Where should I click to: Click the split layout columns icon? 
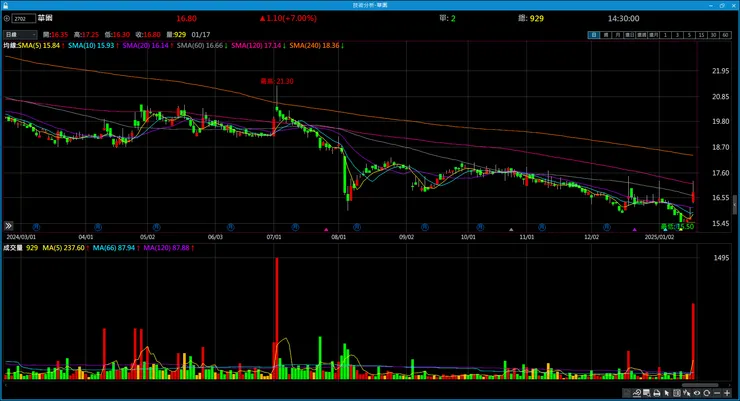(677, 393)
